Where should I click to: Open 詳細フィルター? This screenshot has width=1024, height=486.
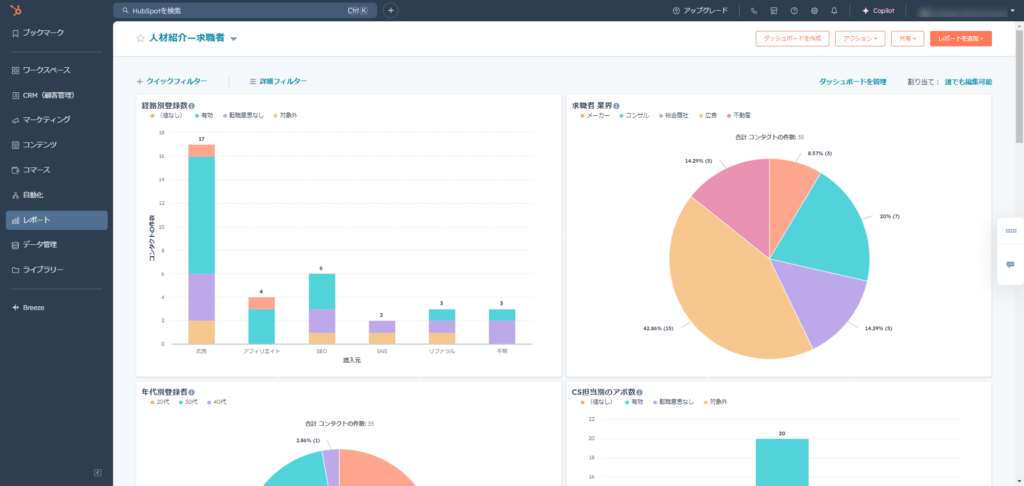[278, 82]
